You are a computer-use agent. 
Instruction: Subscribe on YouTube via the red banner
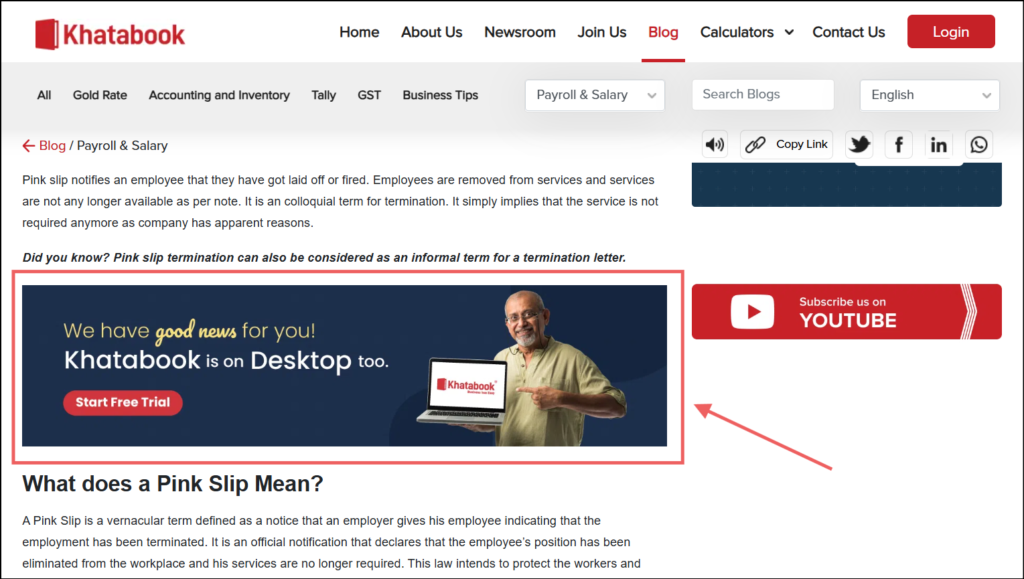846,311
